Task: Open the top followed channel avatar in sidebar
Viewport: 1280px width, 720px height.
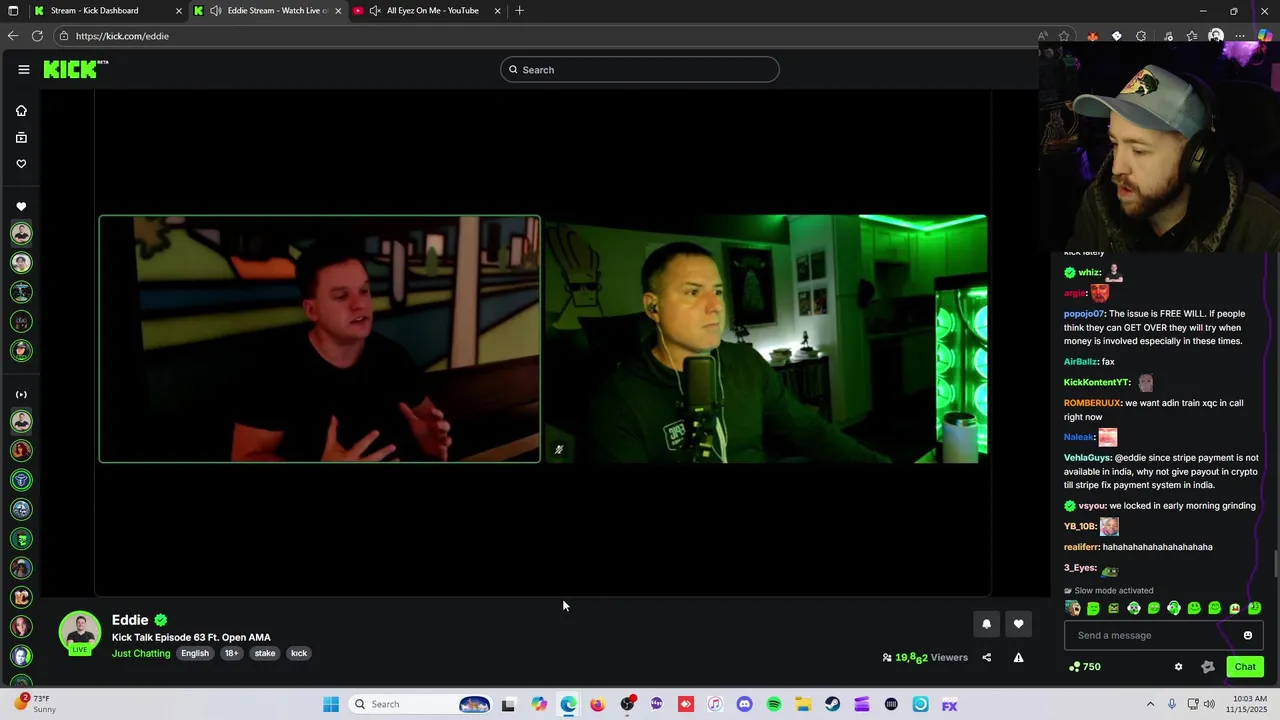Action: (21, 234)
